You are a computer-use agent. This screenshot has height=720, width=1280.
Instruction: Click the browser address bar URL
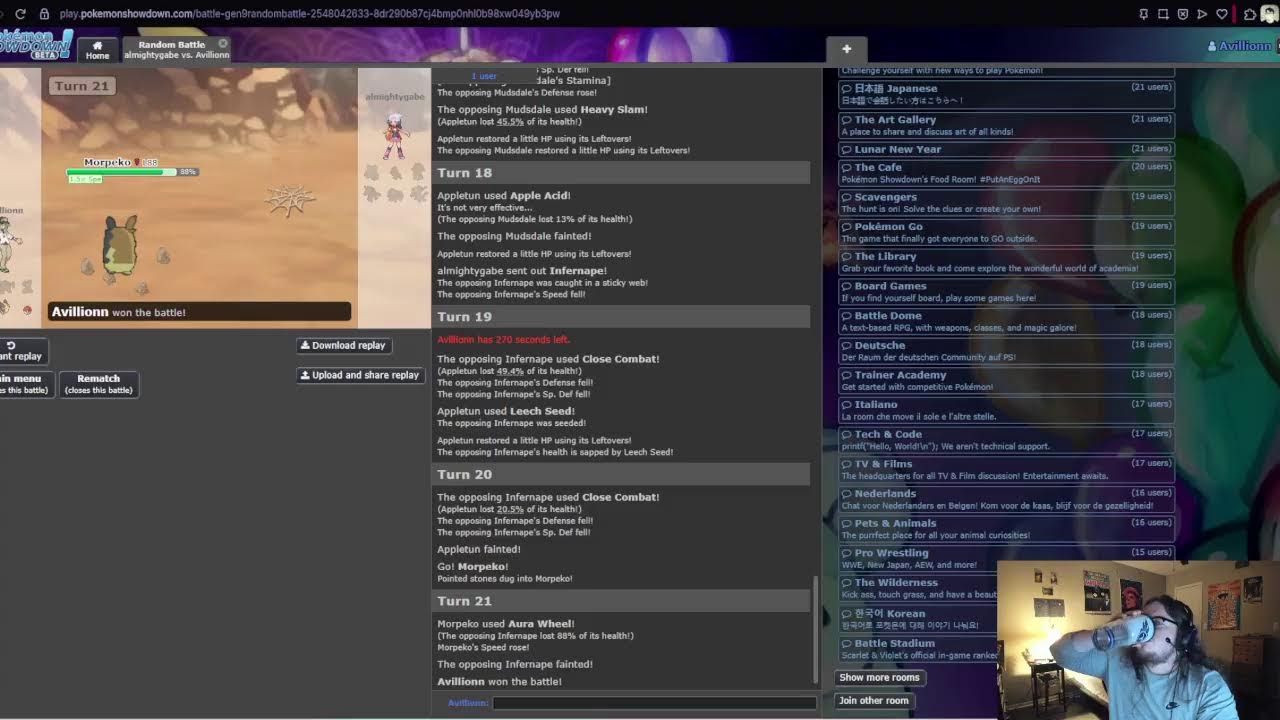(309, 14)
